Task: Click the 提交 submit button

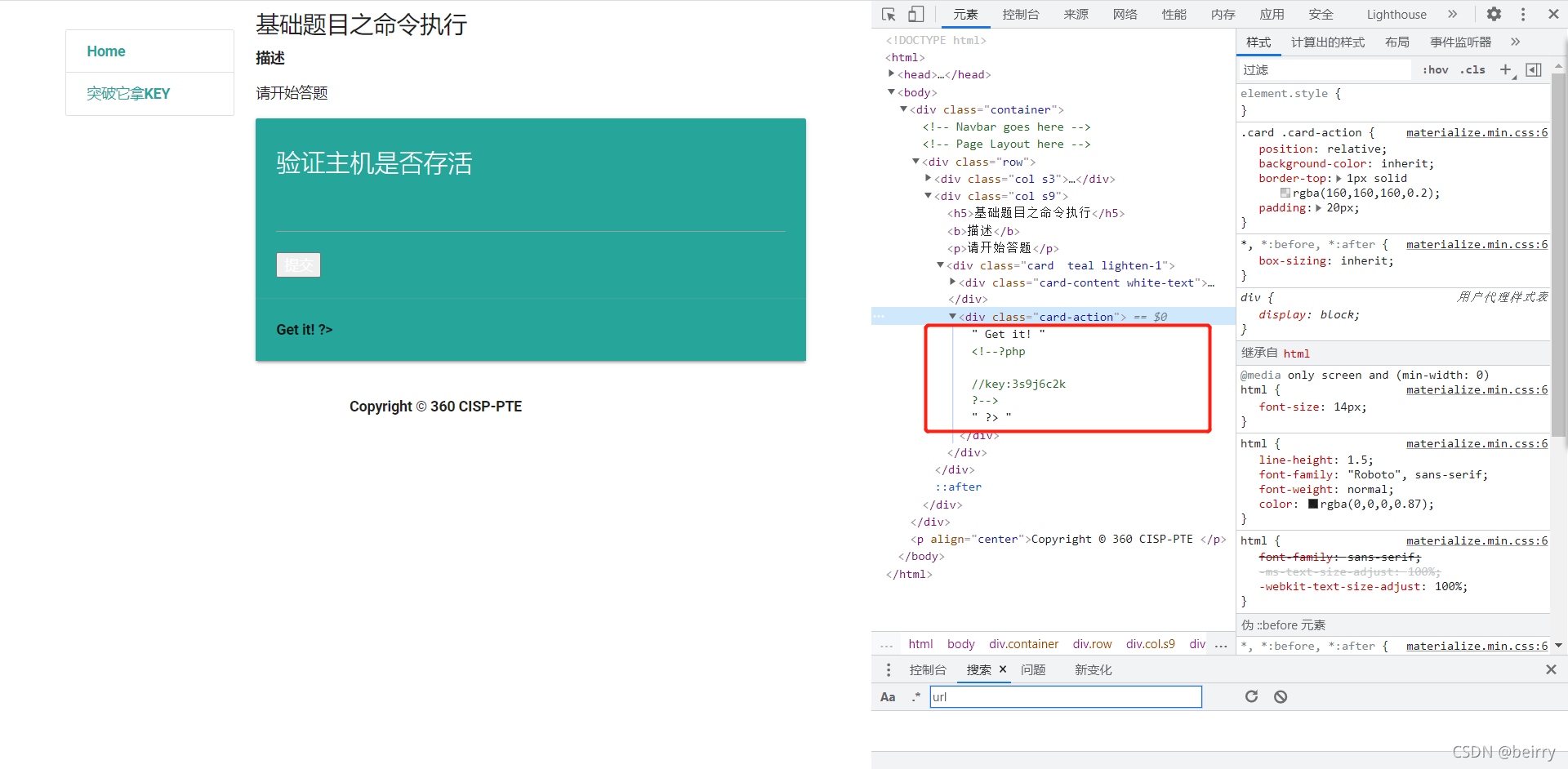Action: pos(298,264)
